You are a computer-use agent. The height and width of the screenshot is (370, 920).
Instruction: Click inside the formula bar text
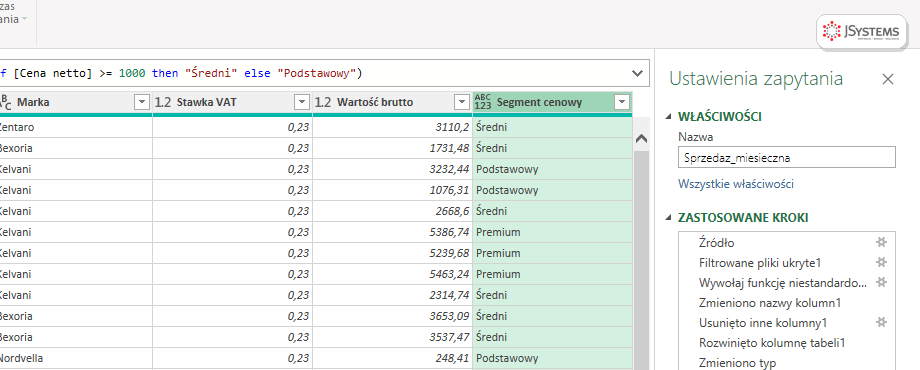pyautogui.click(x=182, y=73)
